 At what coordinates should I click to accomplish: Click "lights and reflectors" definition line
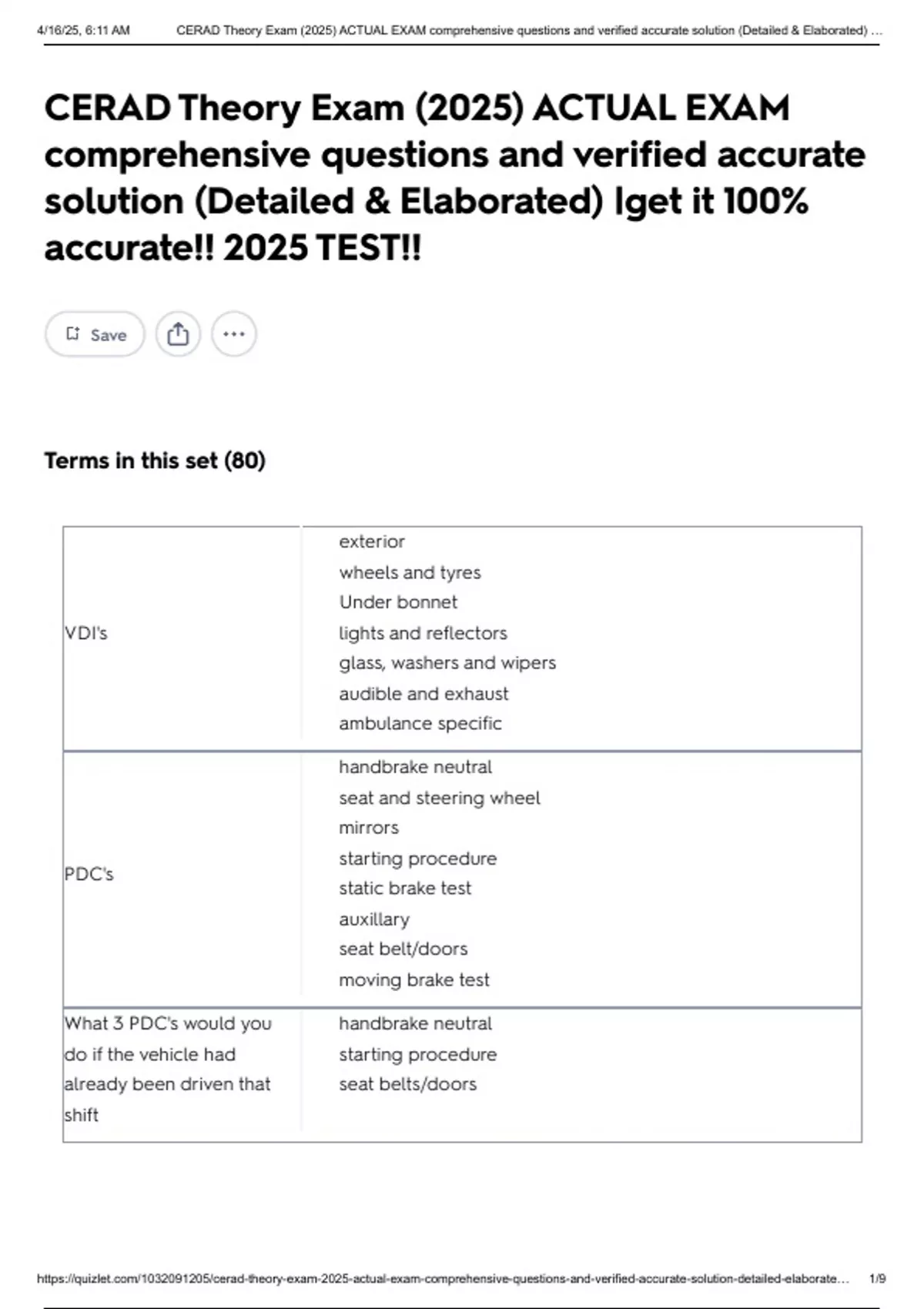tap(423, 633)
